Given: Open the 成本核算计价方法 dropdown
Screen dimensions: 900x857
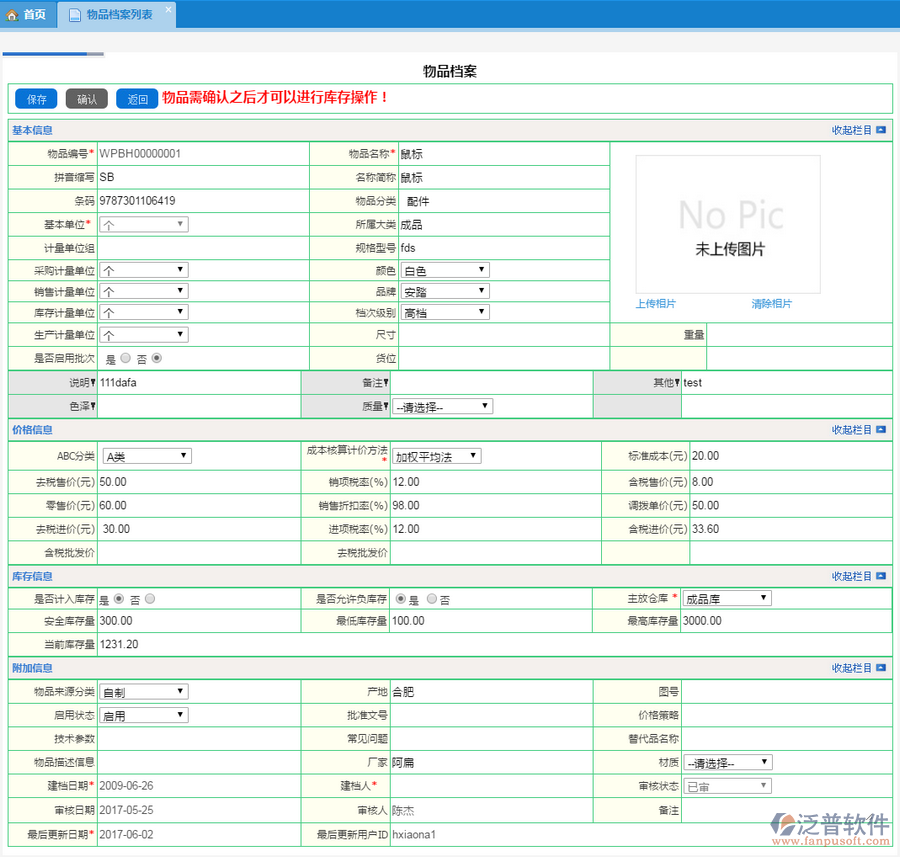Looking at the screenshot, I should click(x=436, y=456).
